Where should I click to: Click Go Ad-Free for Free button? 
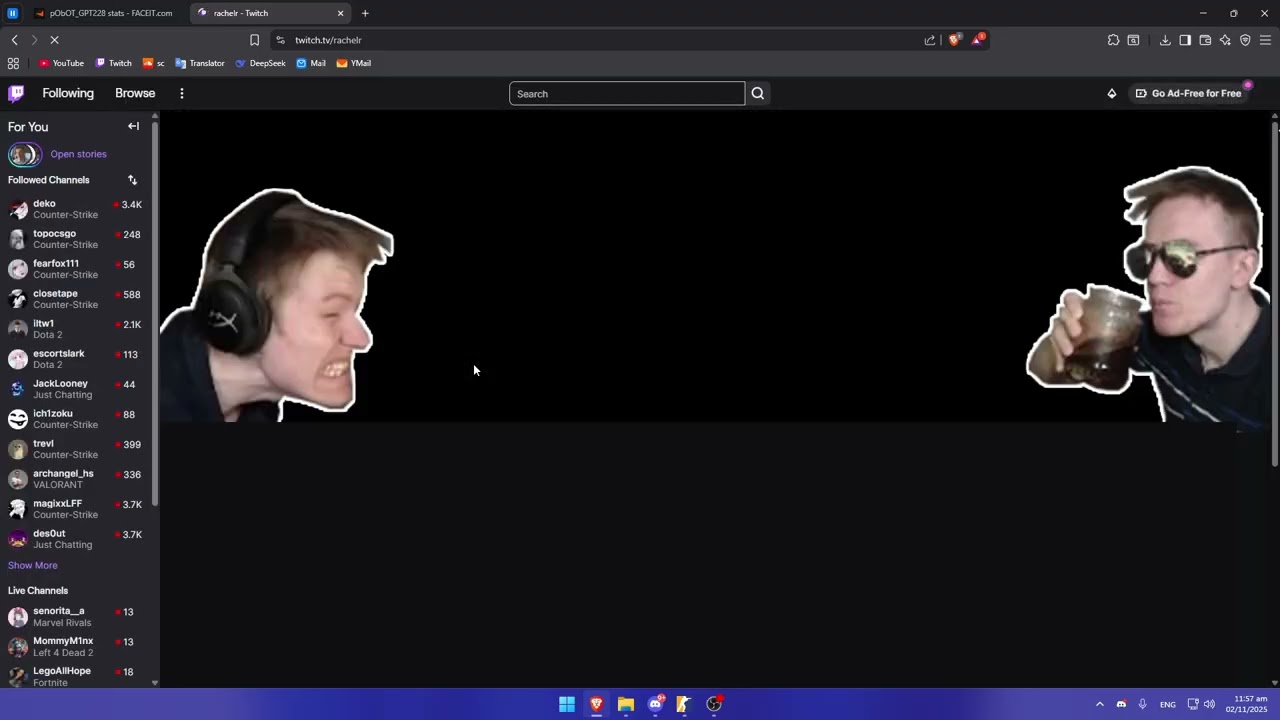(x=1188, y=94)
